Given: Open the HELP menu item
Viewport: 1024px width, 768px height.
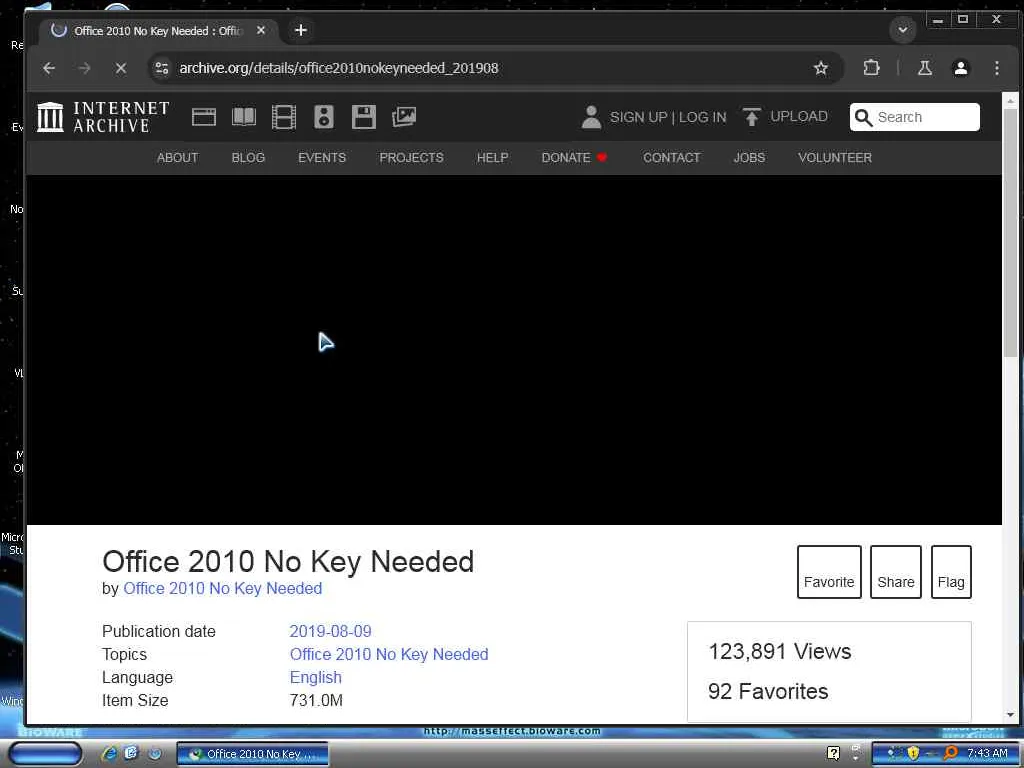Looking at the screenshot, I should 492,157.
